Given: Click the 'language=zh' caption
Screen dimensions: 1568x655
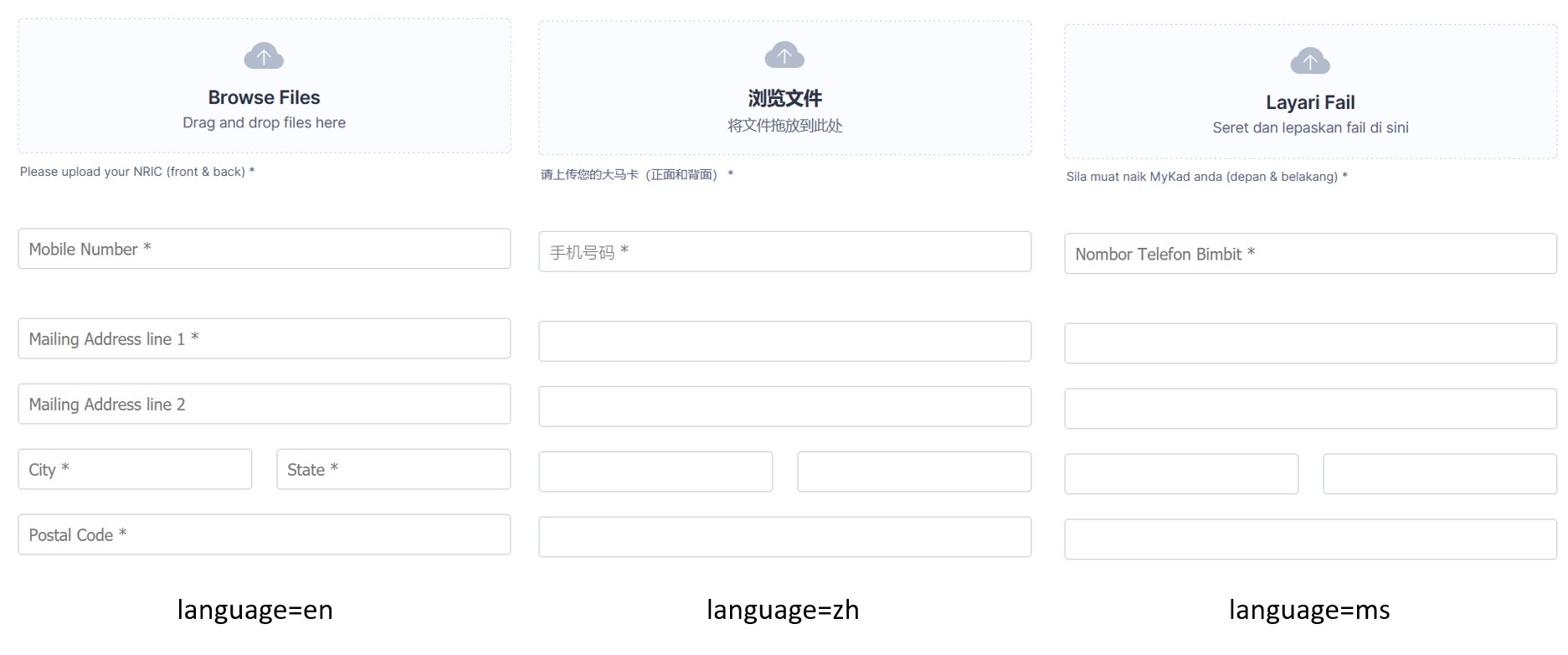Looking at the screenshot, I should click(783, 610).
